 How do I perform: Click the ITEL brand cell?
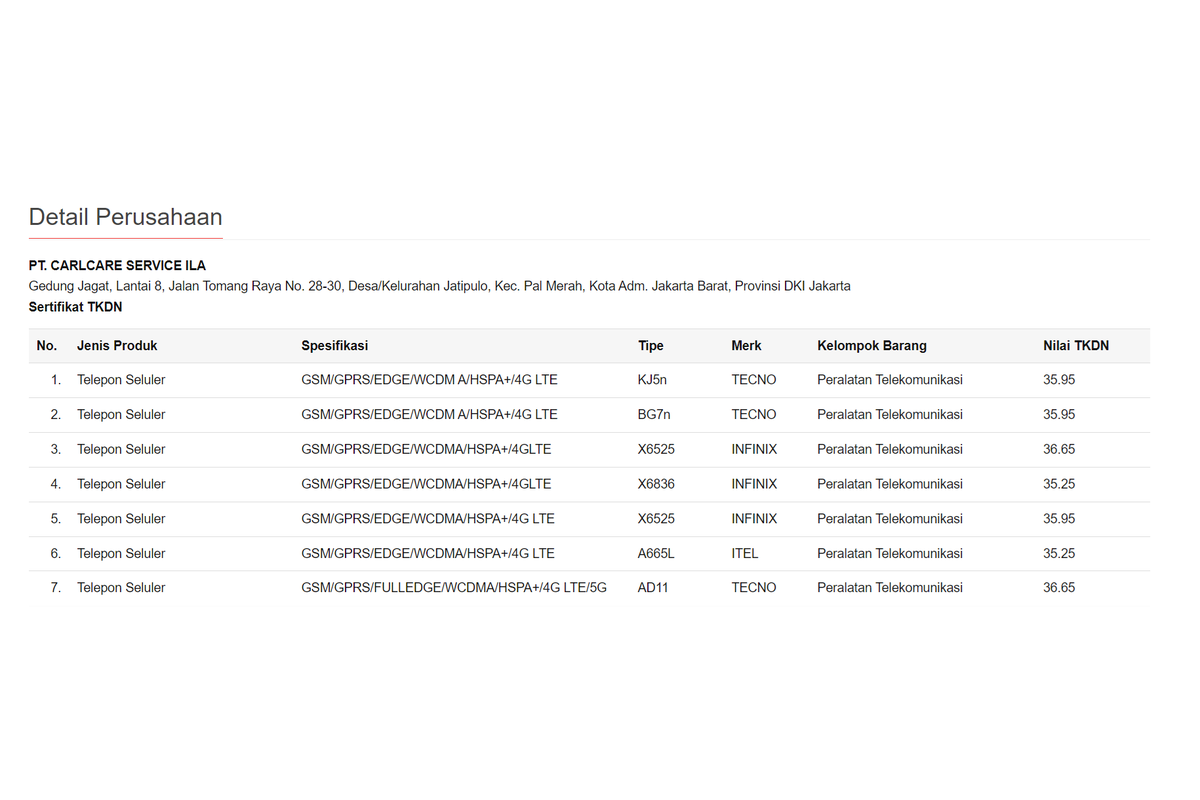click(744, 553)
